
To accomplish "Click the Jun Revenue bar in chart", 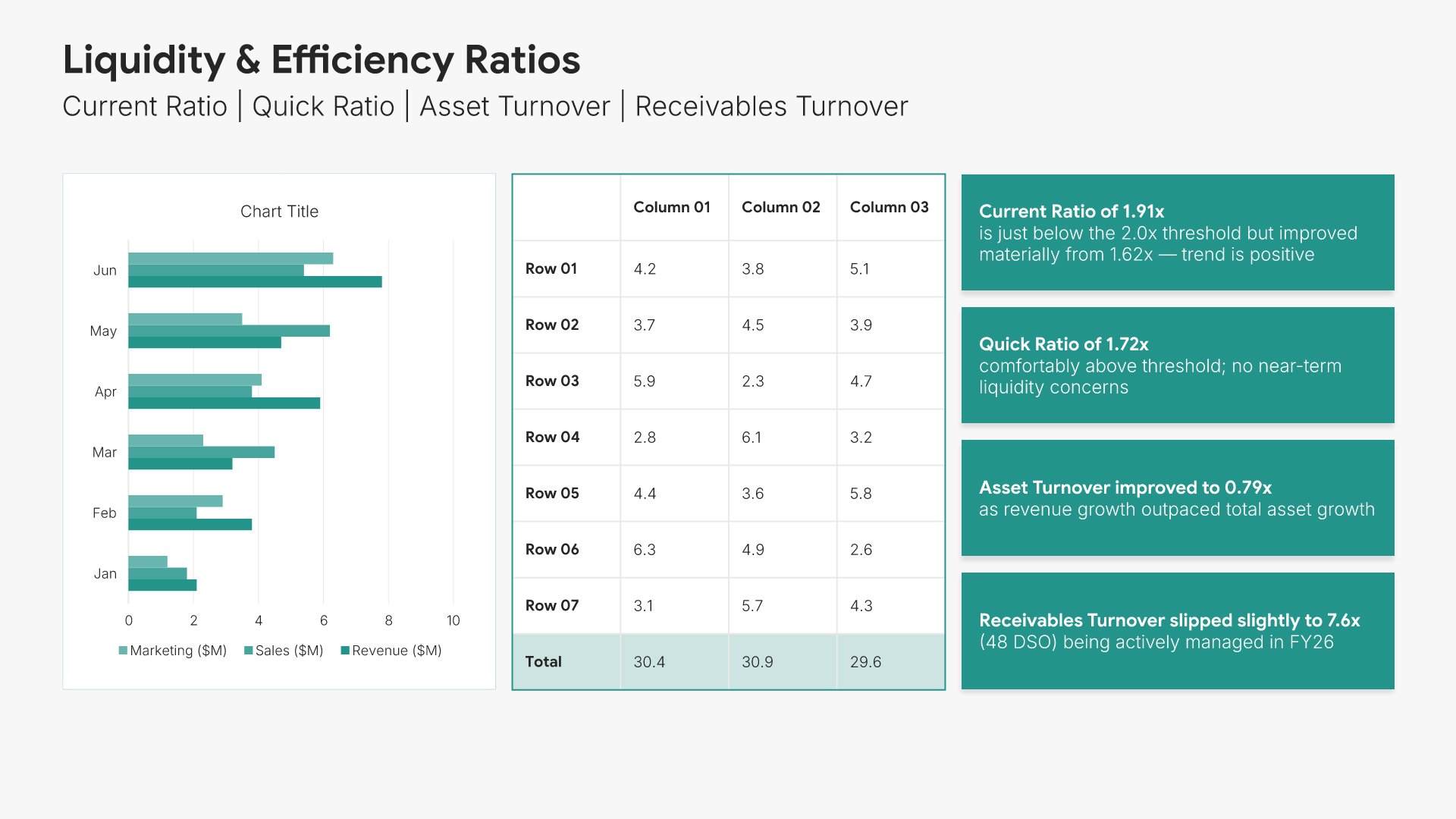I will (255, 282).
